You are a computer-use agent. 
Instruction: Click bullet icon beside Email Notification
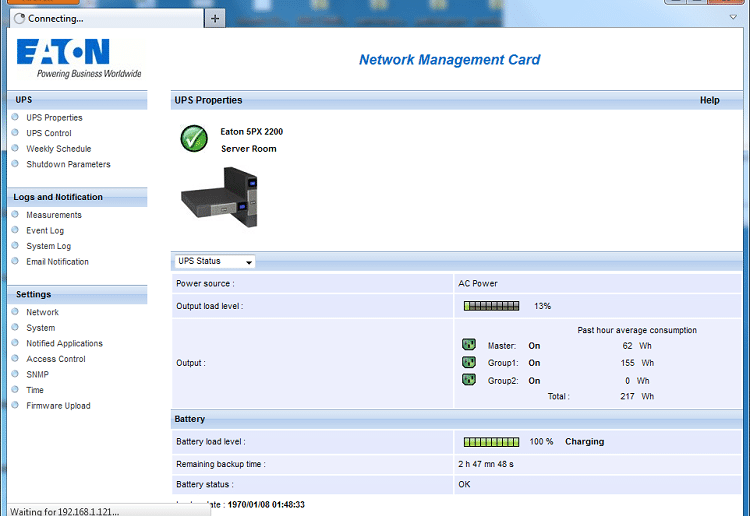15,261
